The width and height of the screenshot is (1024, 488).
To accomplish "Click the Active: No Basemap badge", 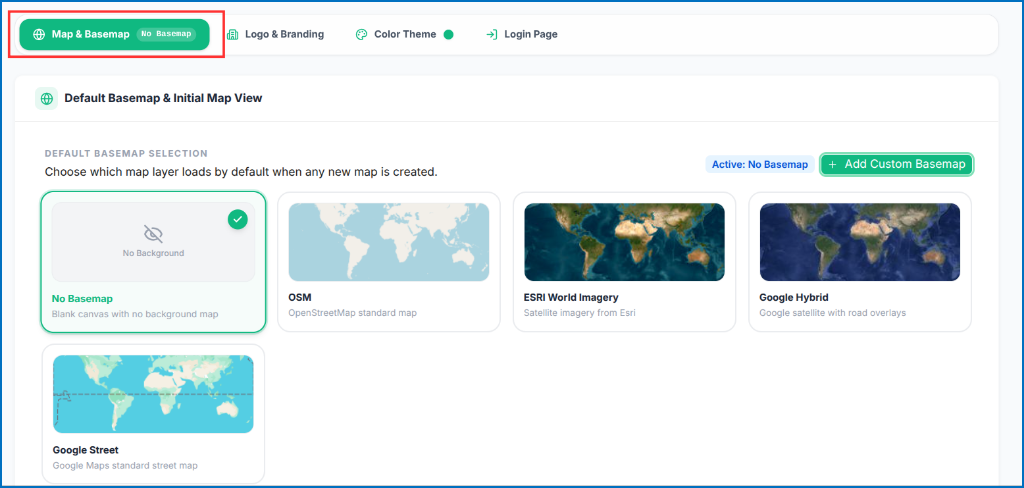I will tap(760, 165).
